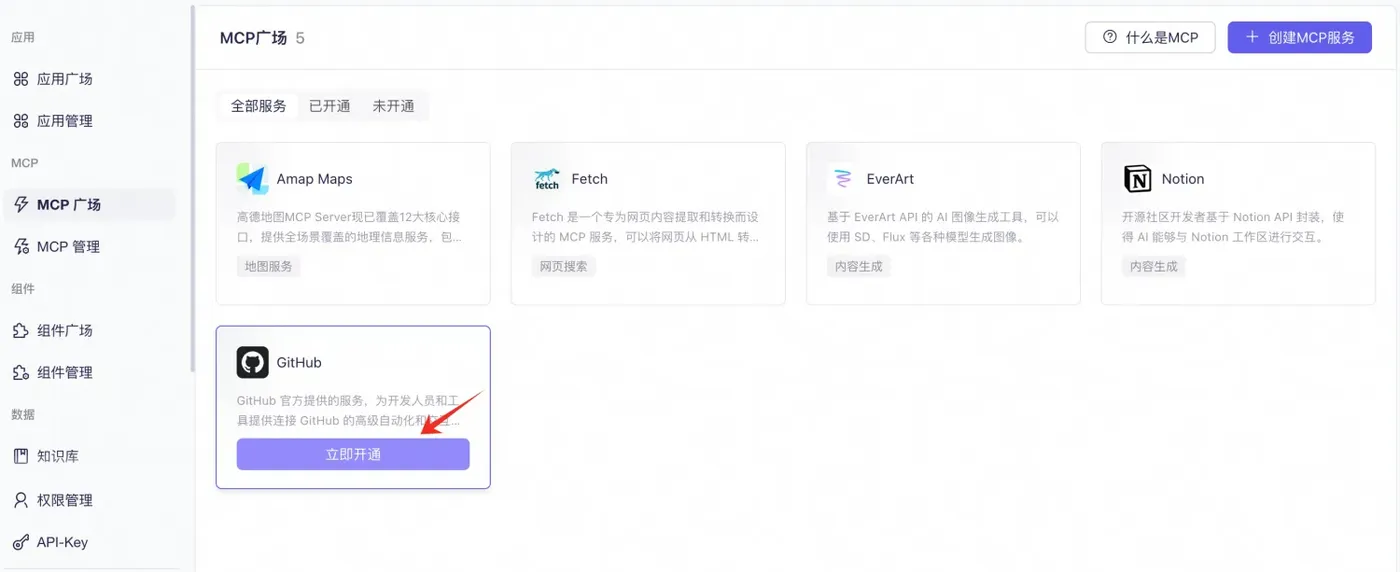Viewport: 1400px width, 572px height.
Task: Click the question mark icon in 什么是MCP
Action: click(1109, 38)
